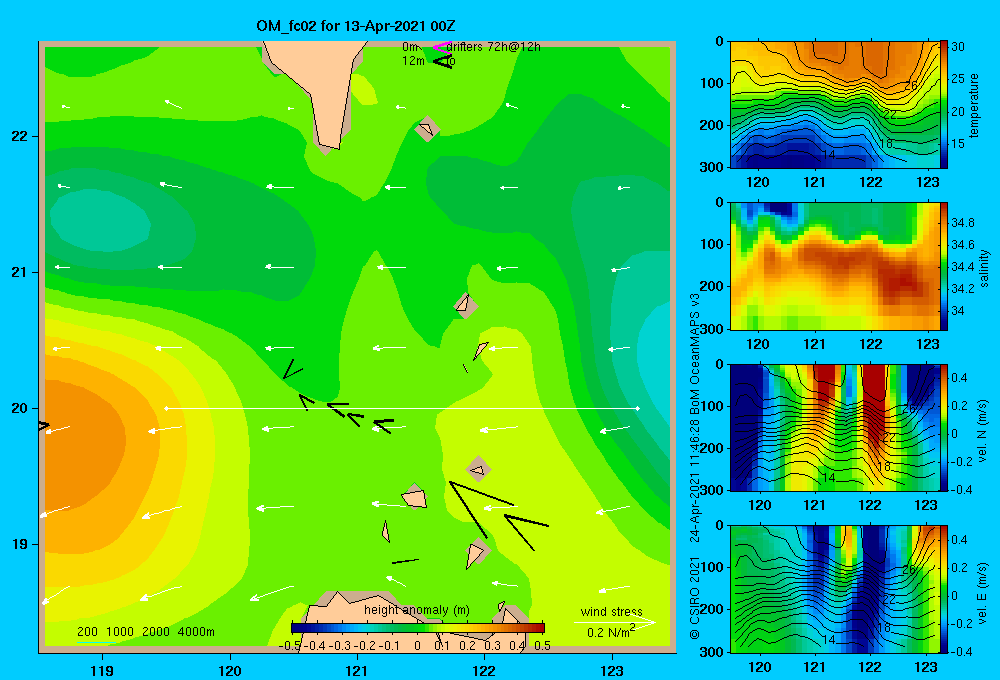Click the orange high anomaly eddy at west edge
Viewport: 1000px width, 680px height.
[x=83, y=440]
